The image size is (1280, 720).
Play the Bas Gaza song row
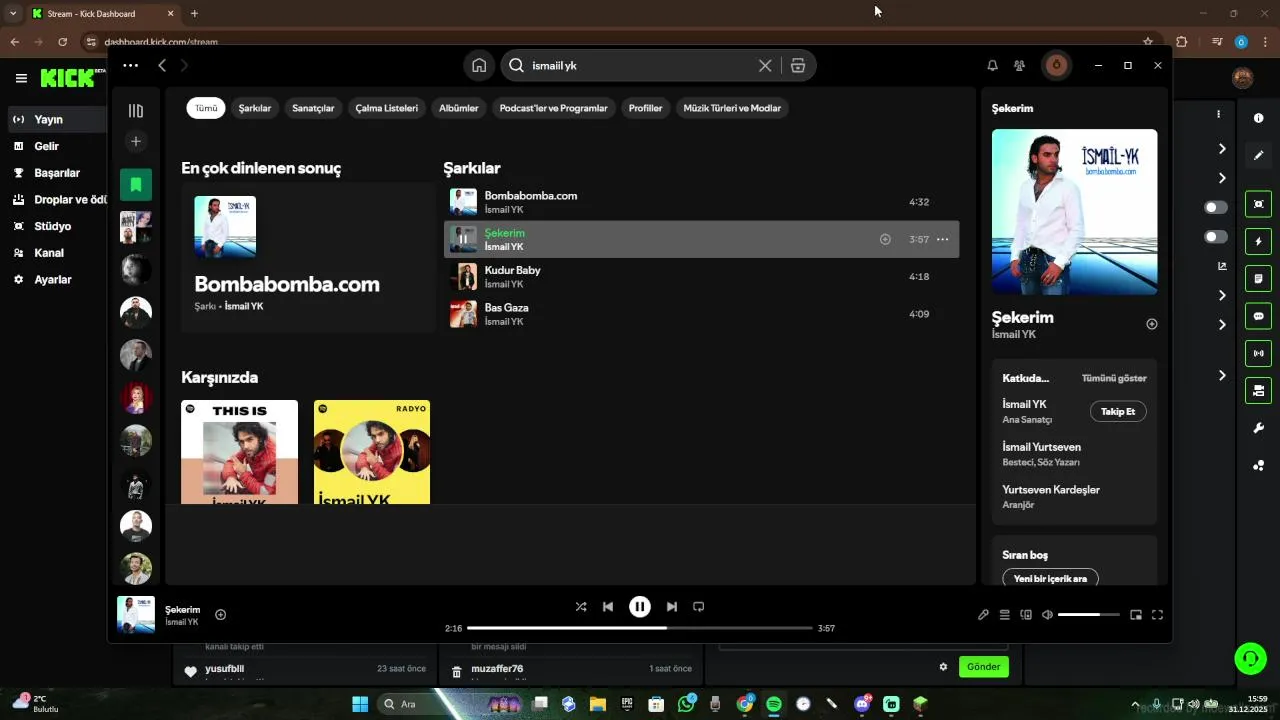click(x=701, y=314)
